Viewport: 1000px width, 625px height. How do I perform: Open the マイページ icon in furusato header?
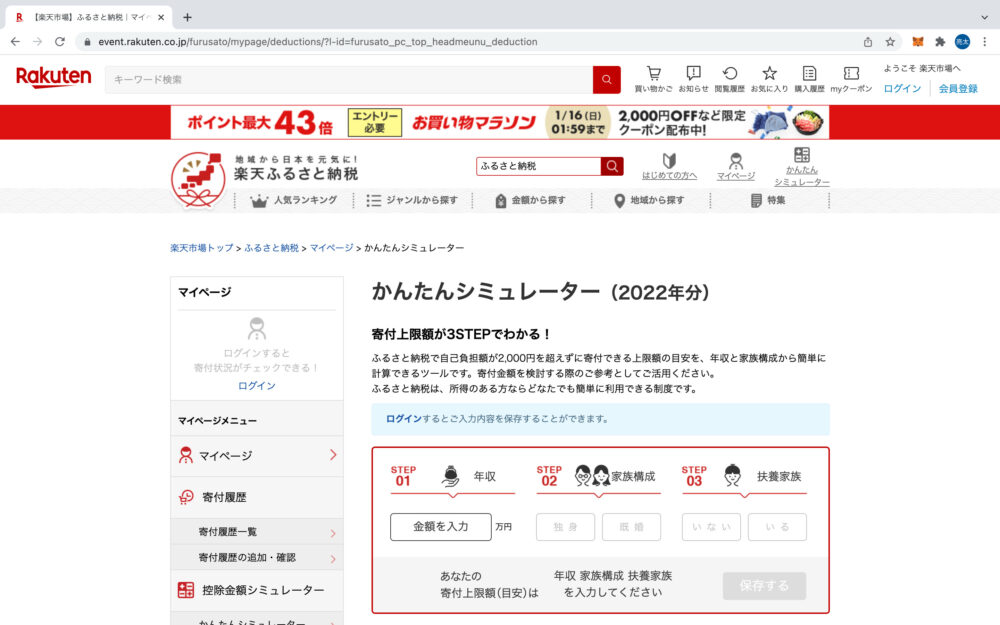(x=735, y=166)
